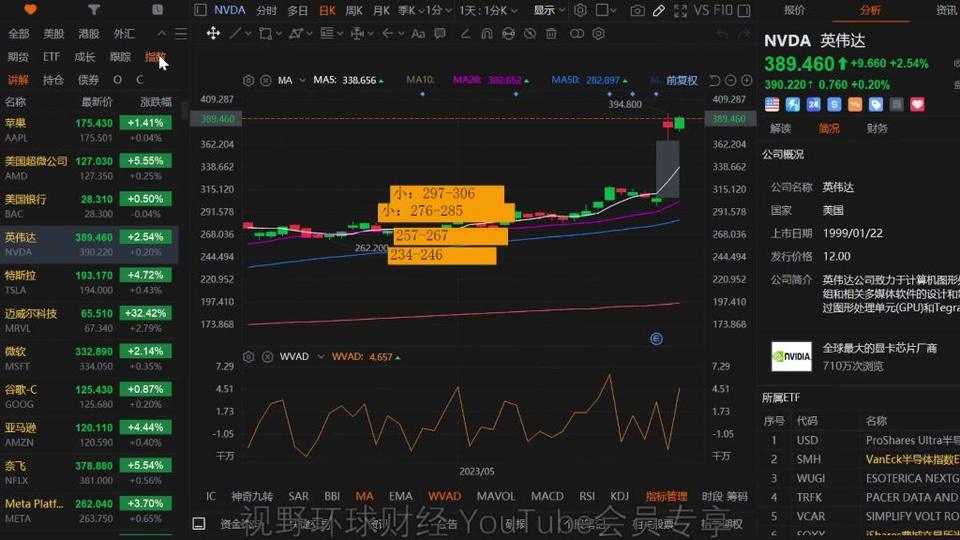Open WVAD indicator settings gear
This screenshot has width=960, height=540.
pyautogui.click(x=248, y=356)
